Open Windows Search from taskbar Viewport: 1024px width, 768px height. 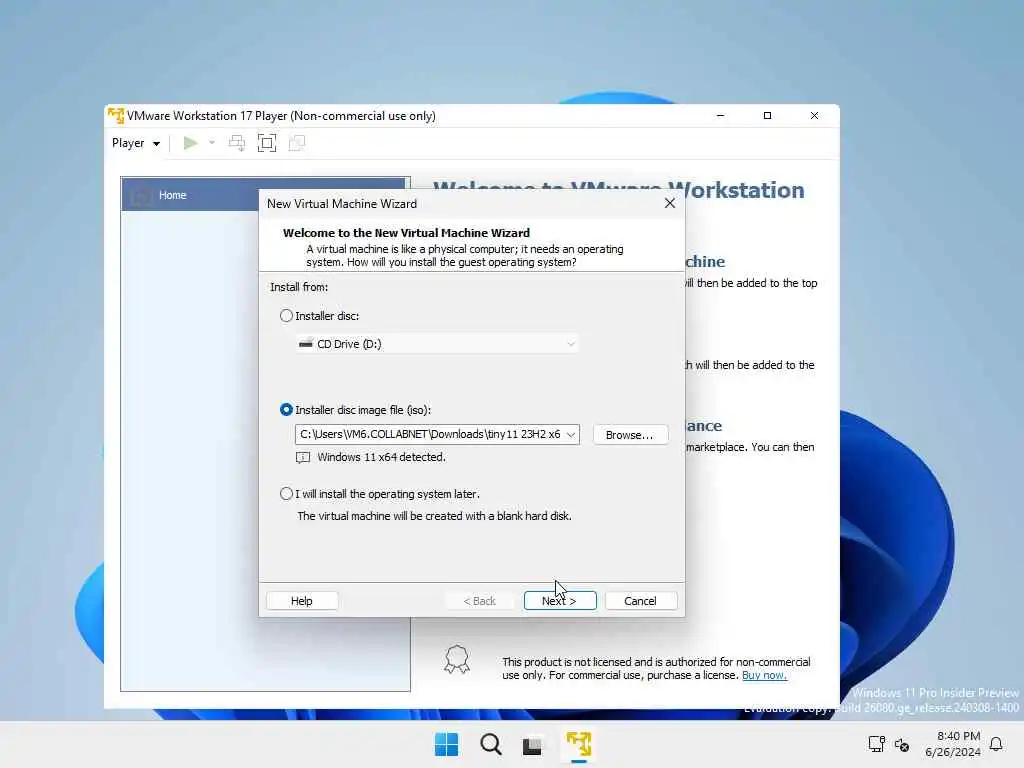pos(490,744)
